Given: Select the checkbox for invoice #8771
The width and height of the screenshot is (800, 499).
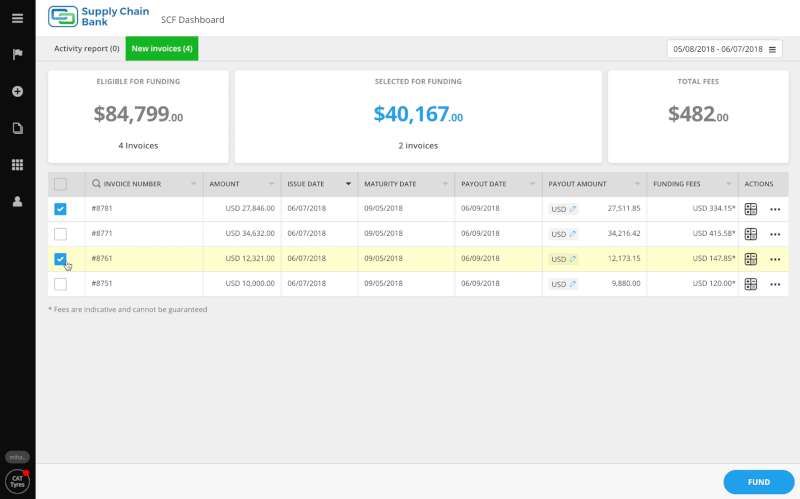Looking at the screenshot, I should click(60, 234).
